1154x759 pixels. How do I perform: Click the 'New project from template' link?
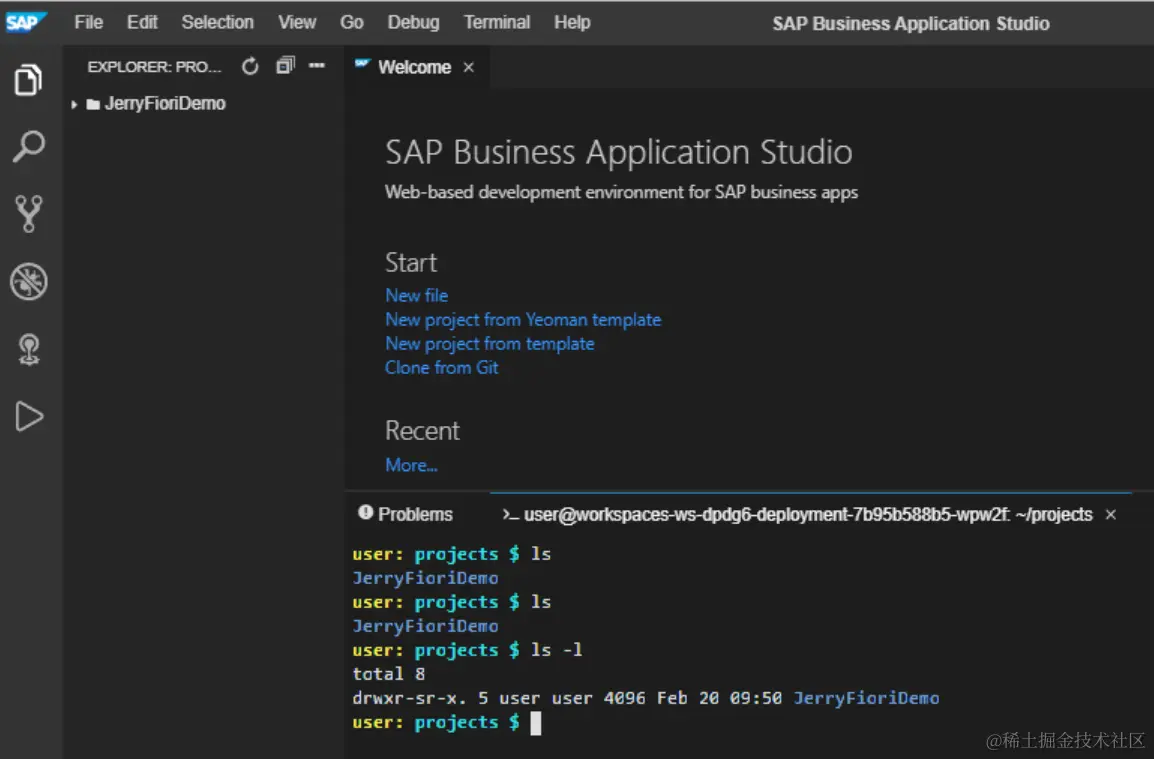coord(489,344)
